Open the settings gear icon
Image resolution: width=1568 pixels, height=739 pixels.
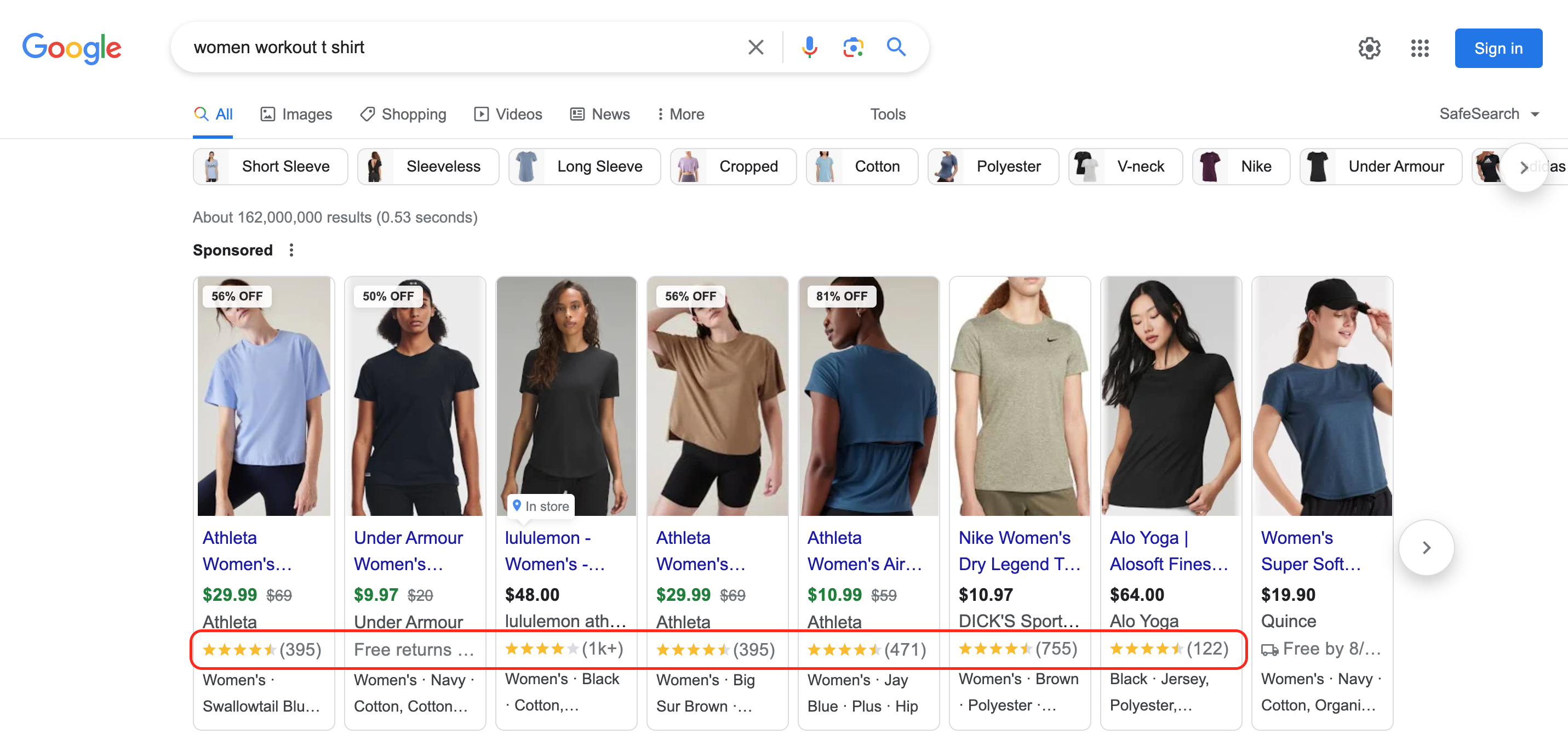pos(1369,48)
